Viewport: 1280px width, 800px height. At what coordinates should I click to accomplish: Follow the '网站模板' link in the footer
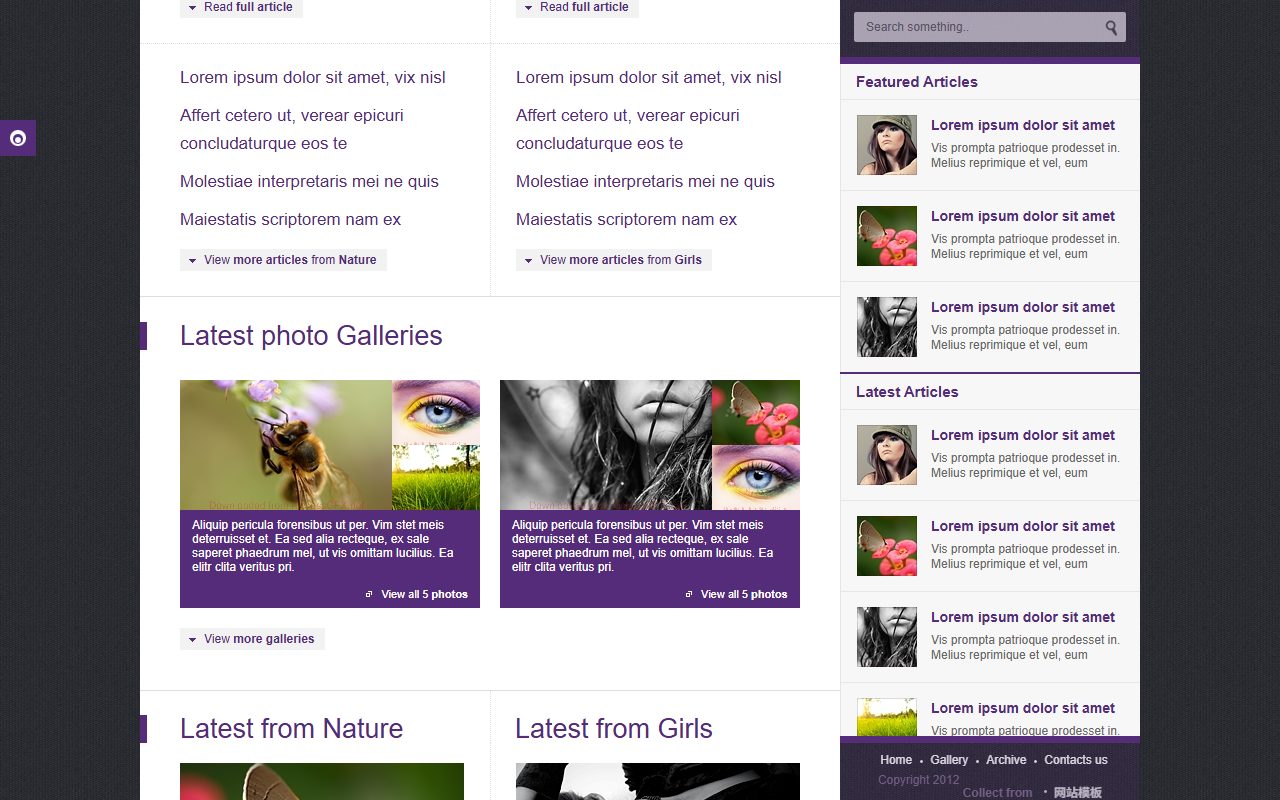1078,793
